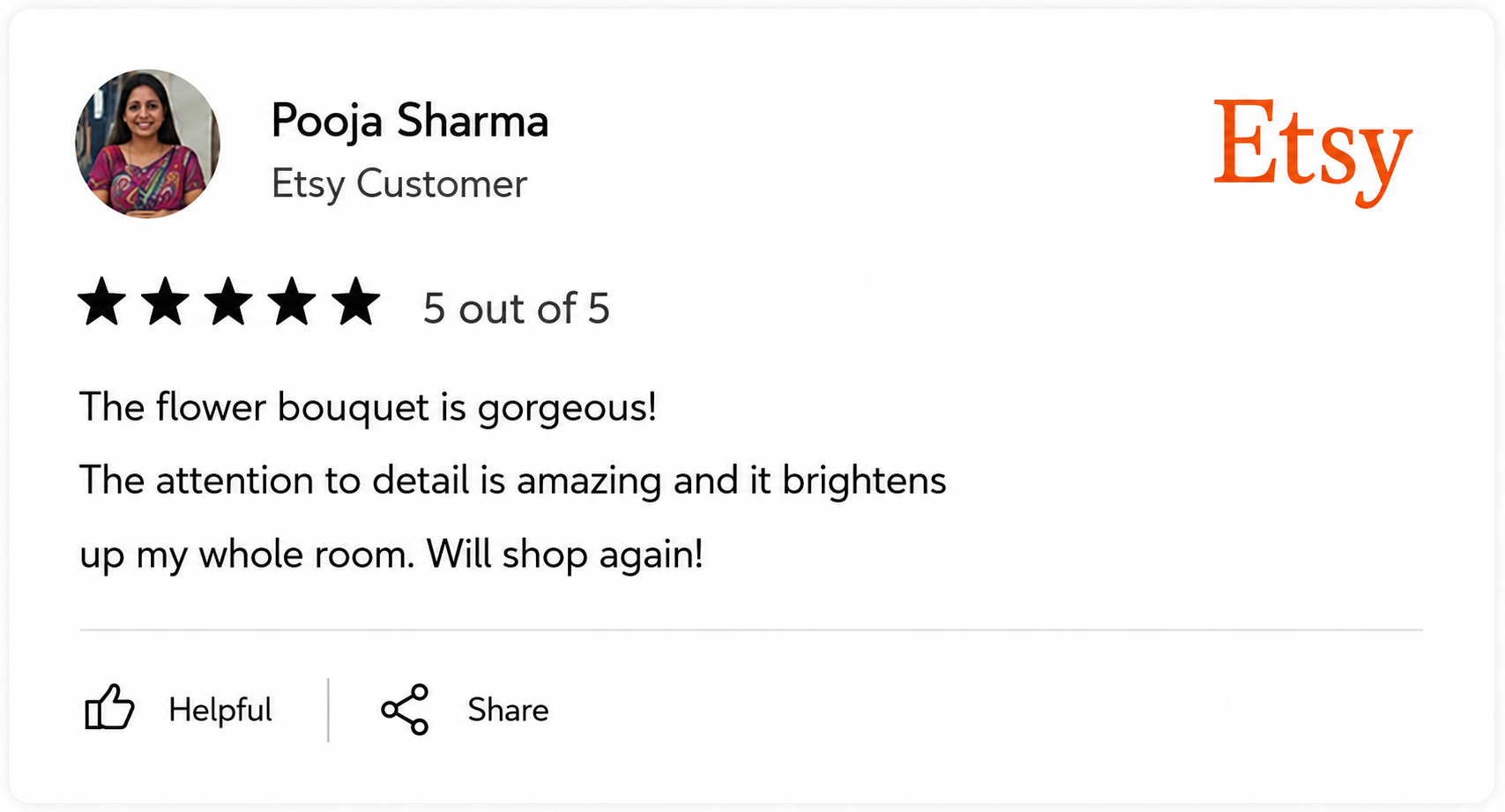1505x812 pixels.
Task: Click the 'attention to detail' review line
Action: tap(513, 481)
